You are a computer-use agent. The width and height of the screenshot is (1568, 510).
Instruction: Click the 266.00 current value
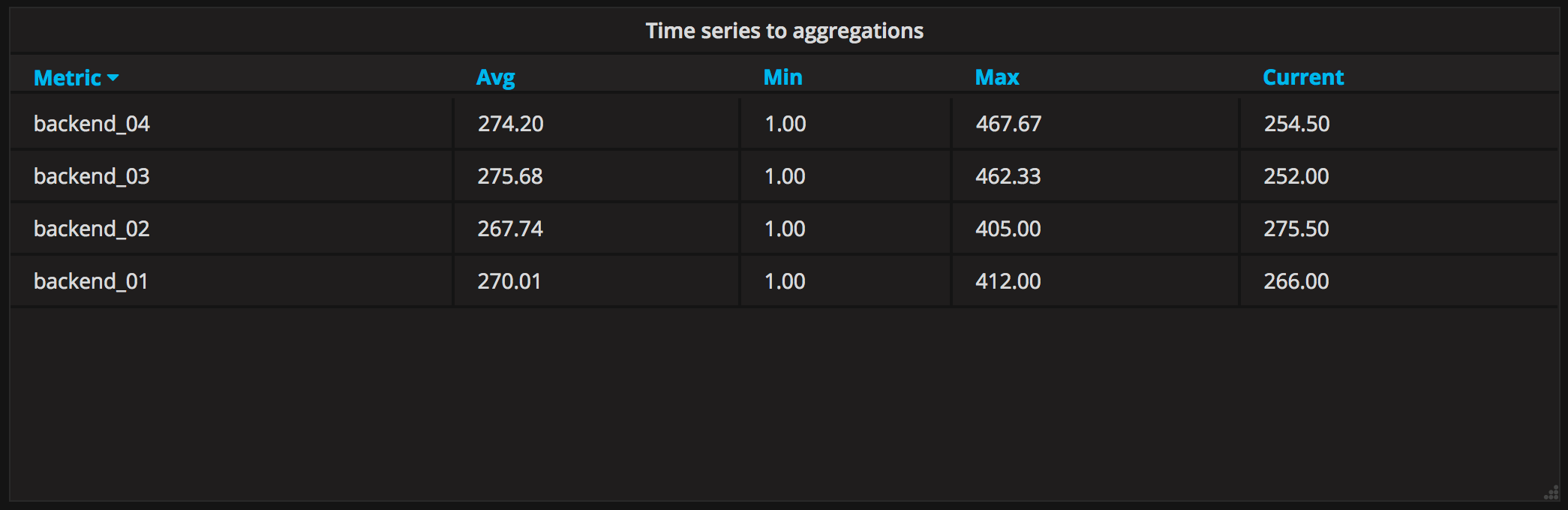1296,281
